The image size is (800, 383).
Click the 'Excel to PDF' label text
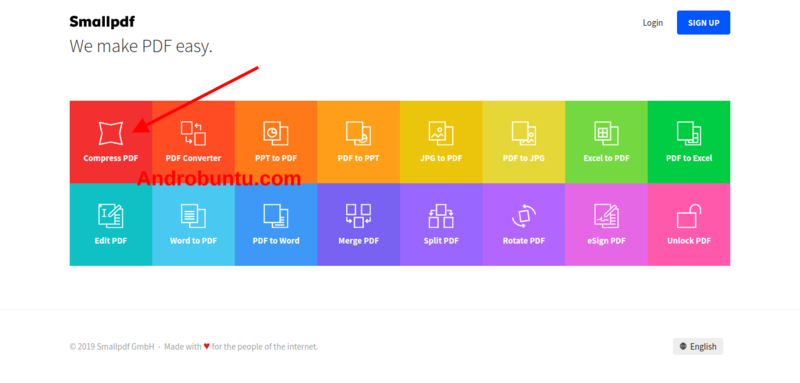tap(607, 158)
